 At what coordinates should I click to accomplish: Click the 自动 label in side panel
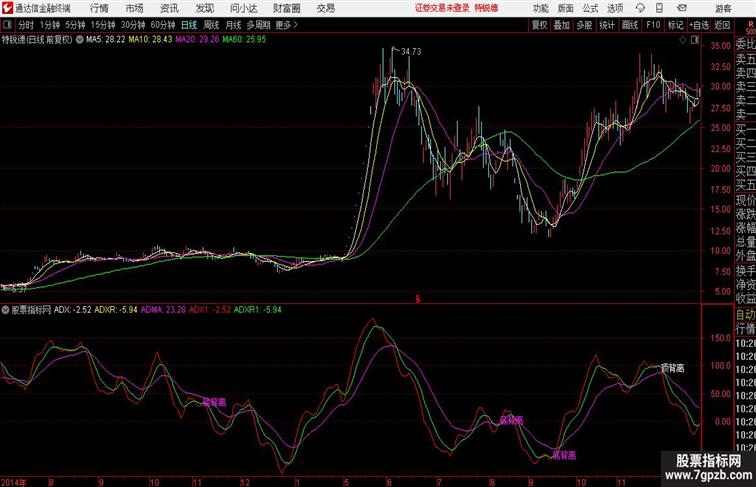[x=745, y=314]
